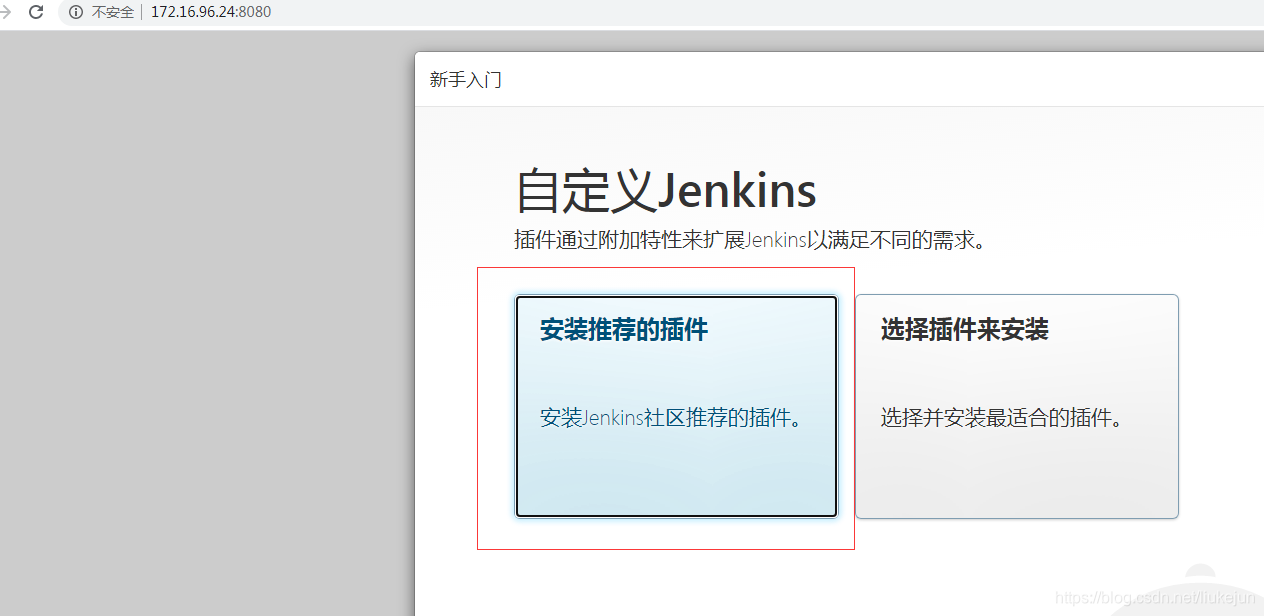Click the address bar URL 172.16.96.24:8080
The width and height of the screenshot is (1264, 616).
pos(211,12)
